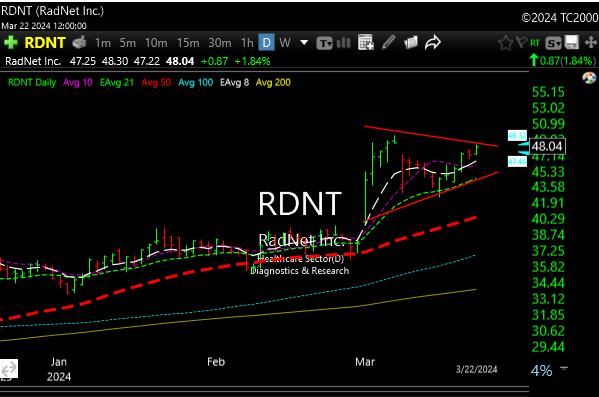Image resolution: width=599 pixels, height=397 pixels.
Task: Open the color palette icon
Action: click(589, 78)
